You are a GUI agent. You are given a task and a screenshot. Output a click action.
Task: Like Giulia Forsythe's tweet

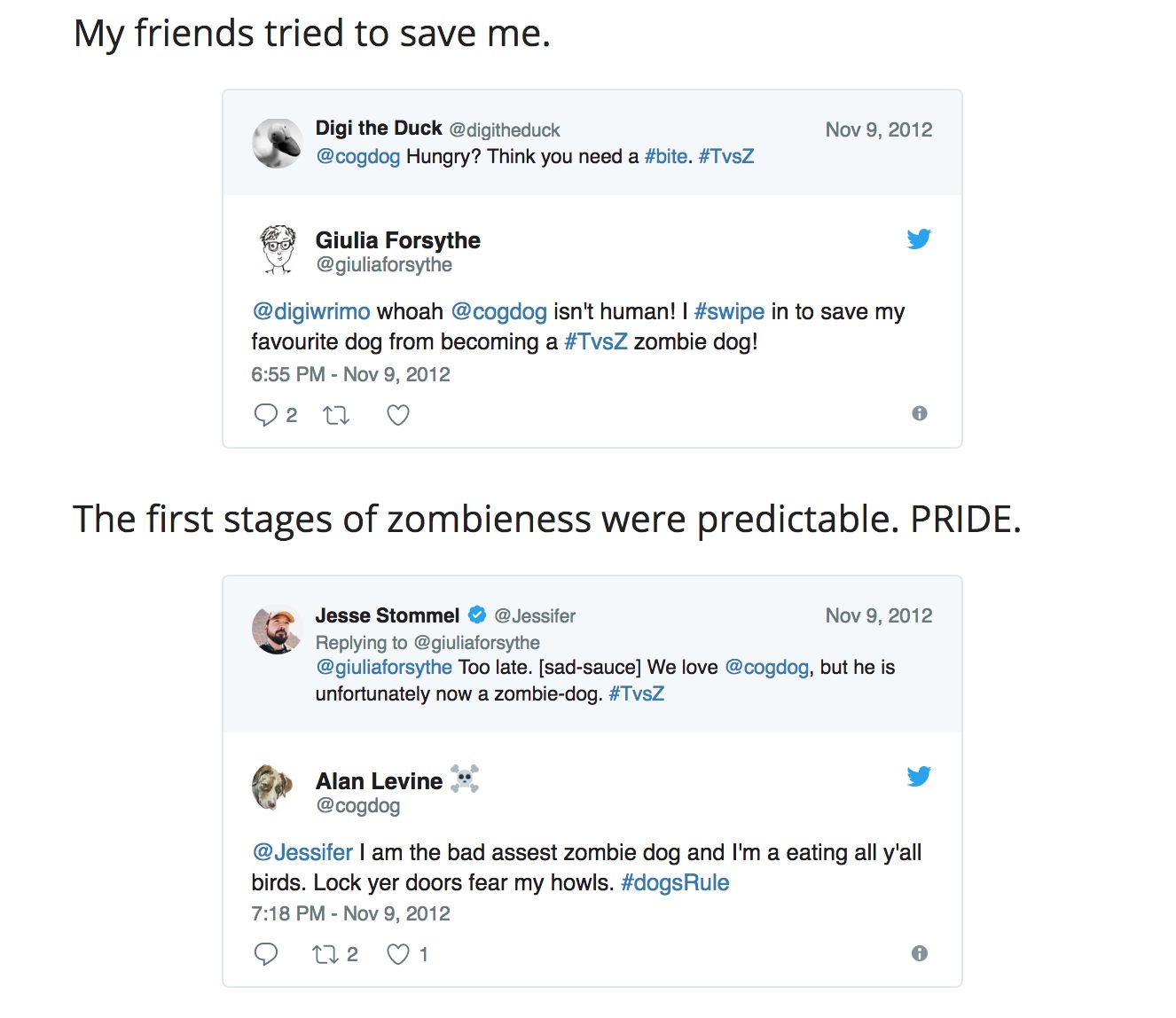(x=398, y=415)
